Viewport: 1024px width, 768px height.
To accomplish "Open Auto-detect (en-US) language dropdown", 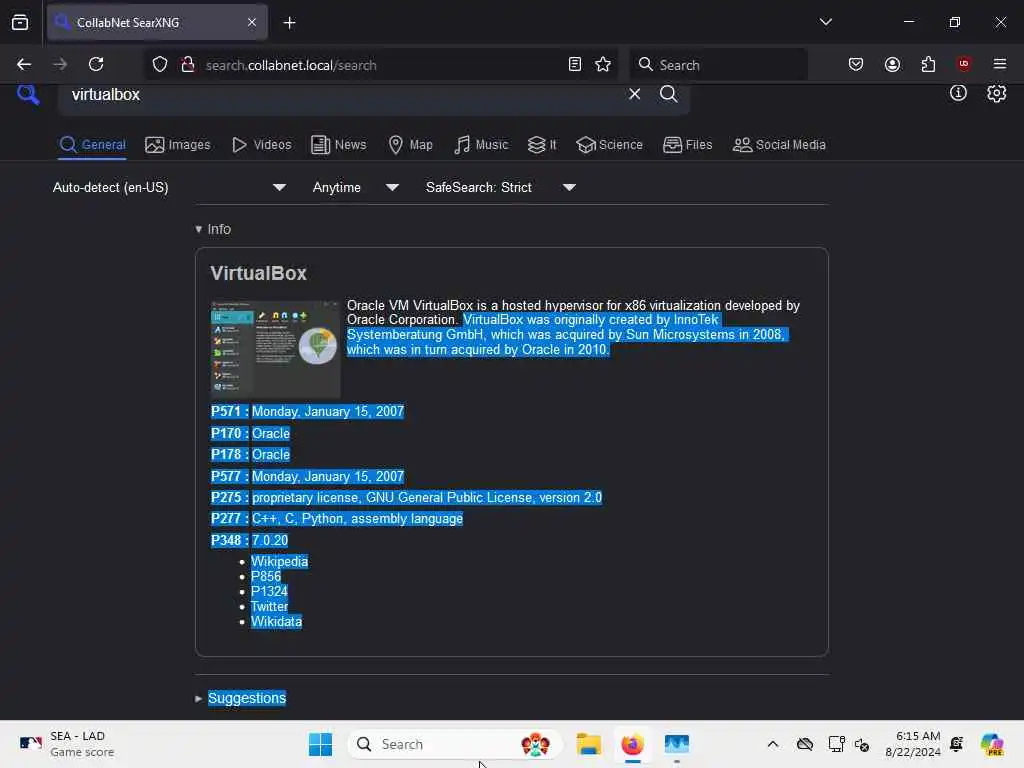I will [169, 187].
